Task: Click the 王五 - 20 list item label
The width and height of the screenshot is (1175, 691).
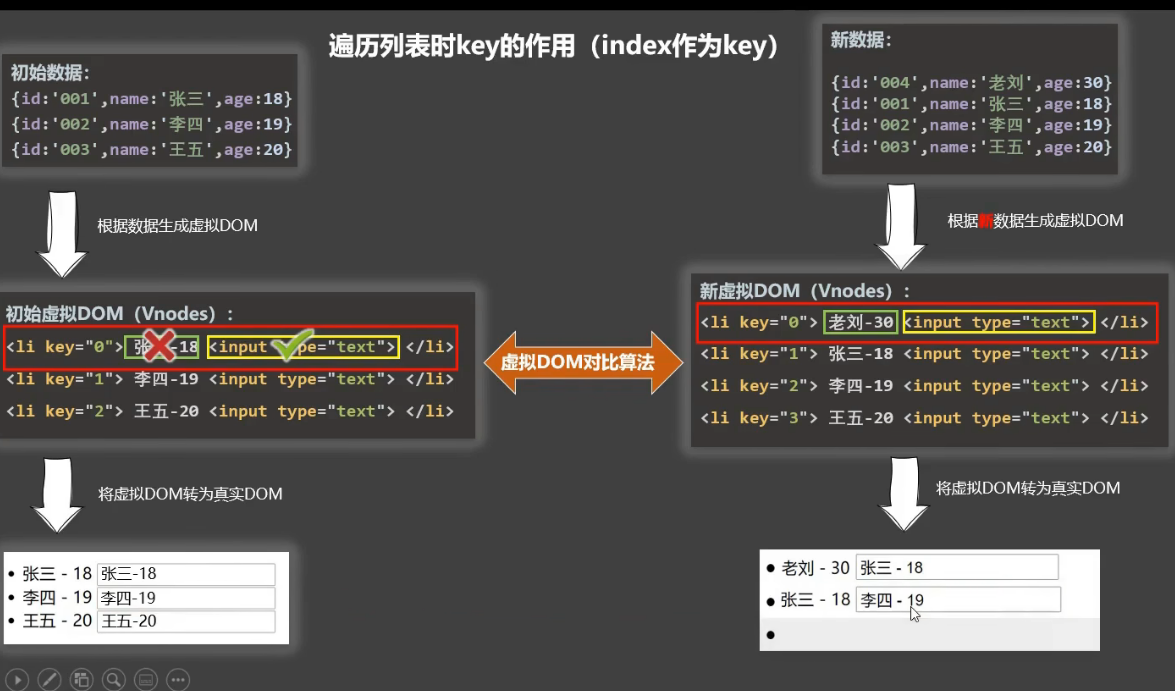Action: [x=57, y=621]
